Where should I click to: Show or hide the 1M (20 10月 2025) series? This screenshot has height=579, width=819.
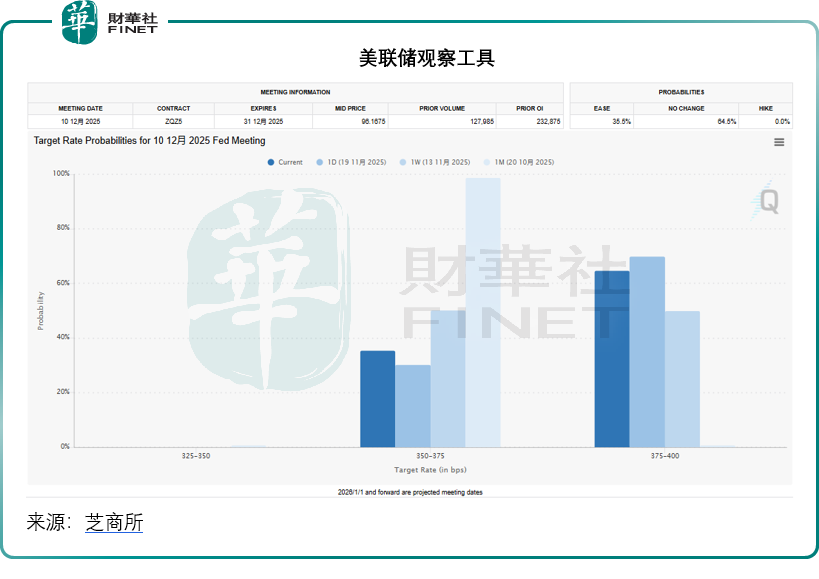tap(518, 162)
